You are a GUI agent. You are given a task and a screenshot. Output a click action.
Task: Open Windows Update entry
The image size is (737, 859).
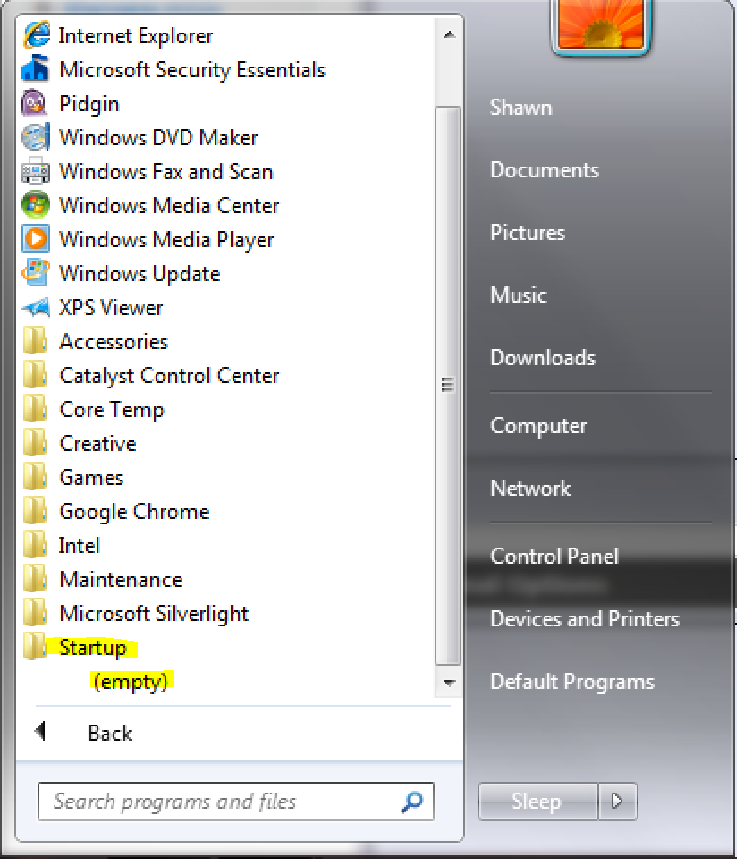point(140,273)
